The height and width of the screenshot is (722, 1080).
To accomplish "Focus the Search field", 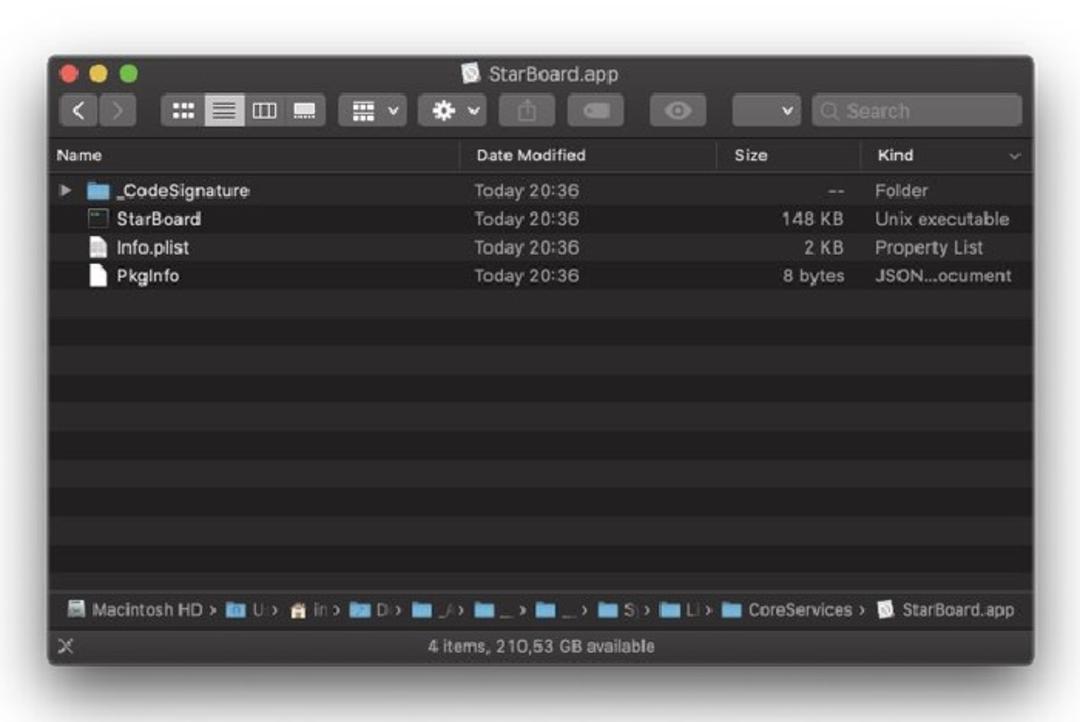I will point(917,111).
